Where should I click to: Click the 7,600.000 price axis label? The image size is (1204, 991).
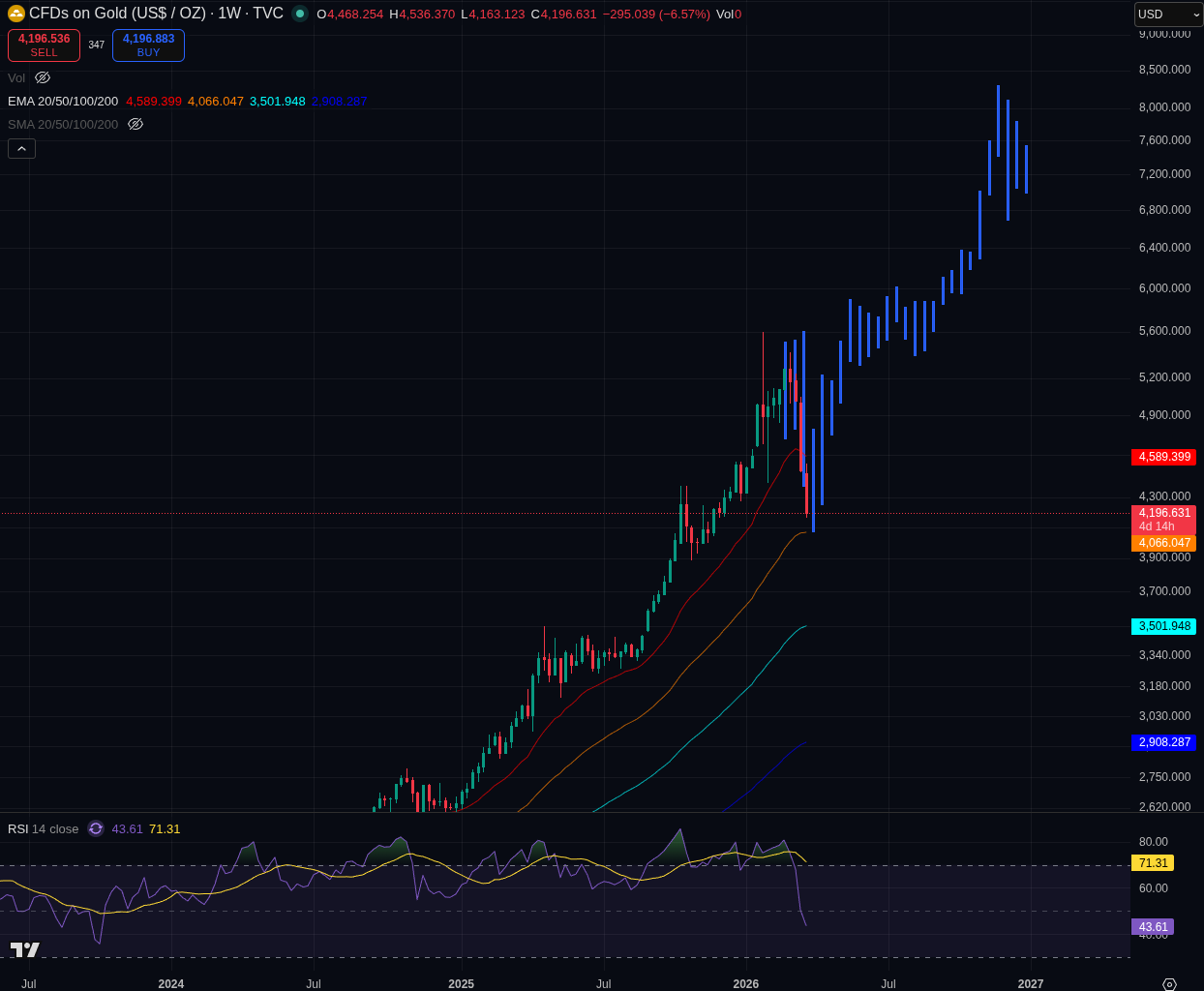tap(1164, 140)
